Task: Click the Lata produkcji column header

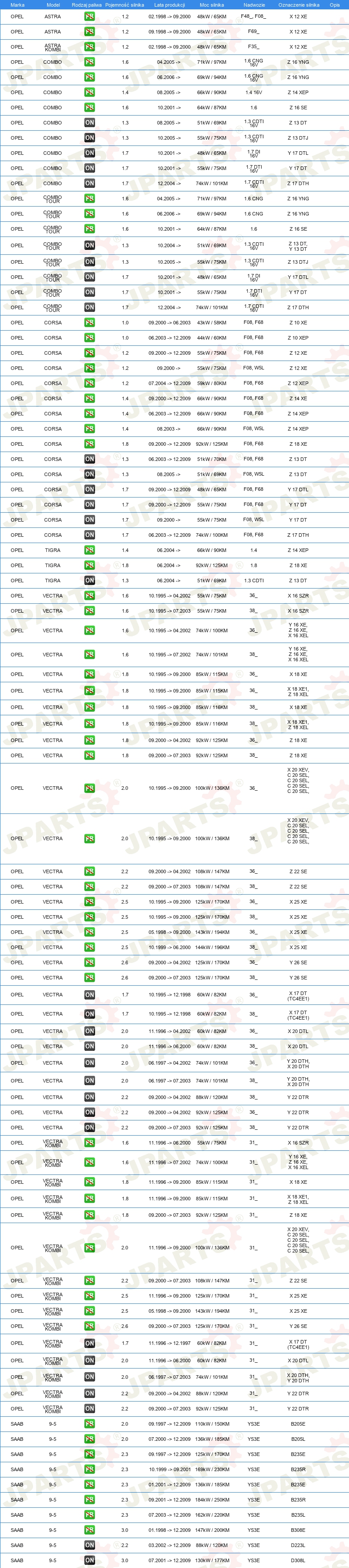Action: [169, 5]
